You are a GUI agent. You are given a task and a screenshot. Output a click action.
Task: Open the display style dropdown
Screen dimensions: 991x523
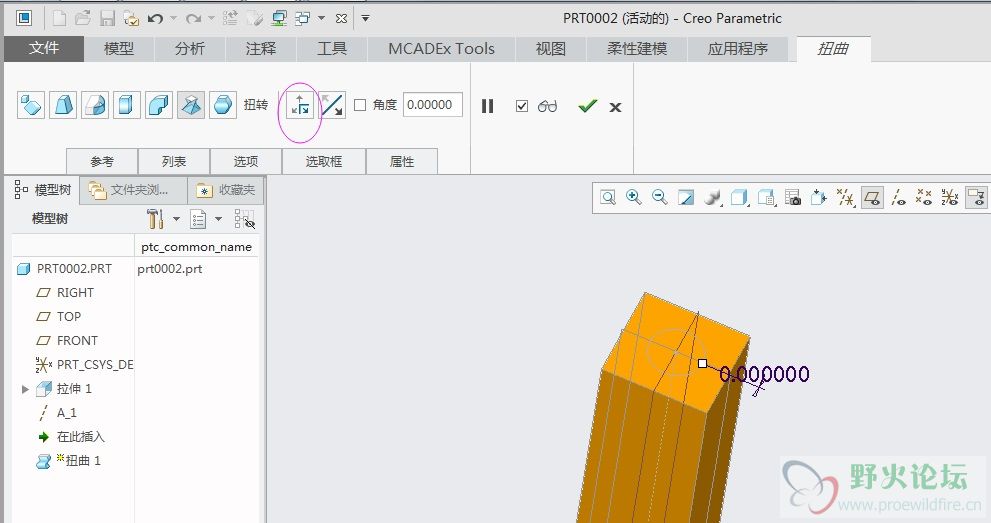tap(739, 198)
